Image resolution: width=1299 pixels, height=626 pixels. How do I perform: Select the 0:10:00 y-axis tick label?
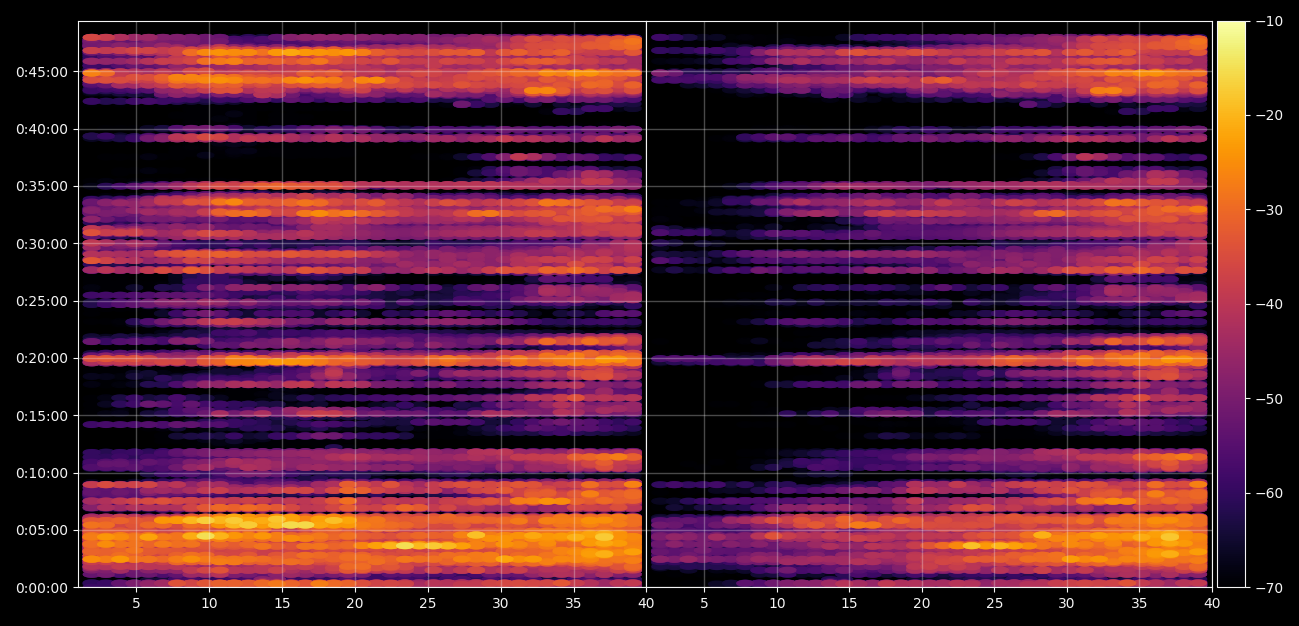(x=41, y=473)
